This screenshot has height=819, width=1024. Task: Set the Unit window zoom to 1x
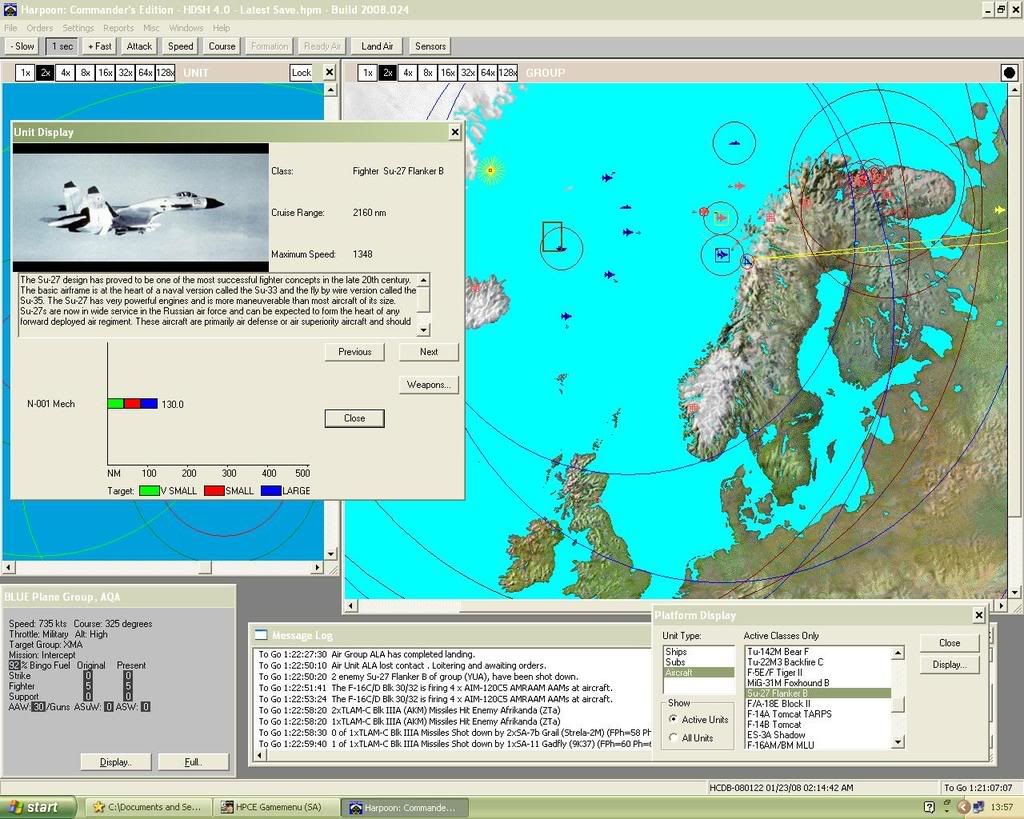click(25, 72)
